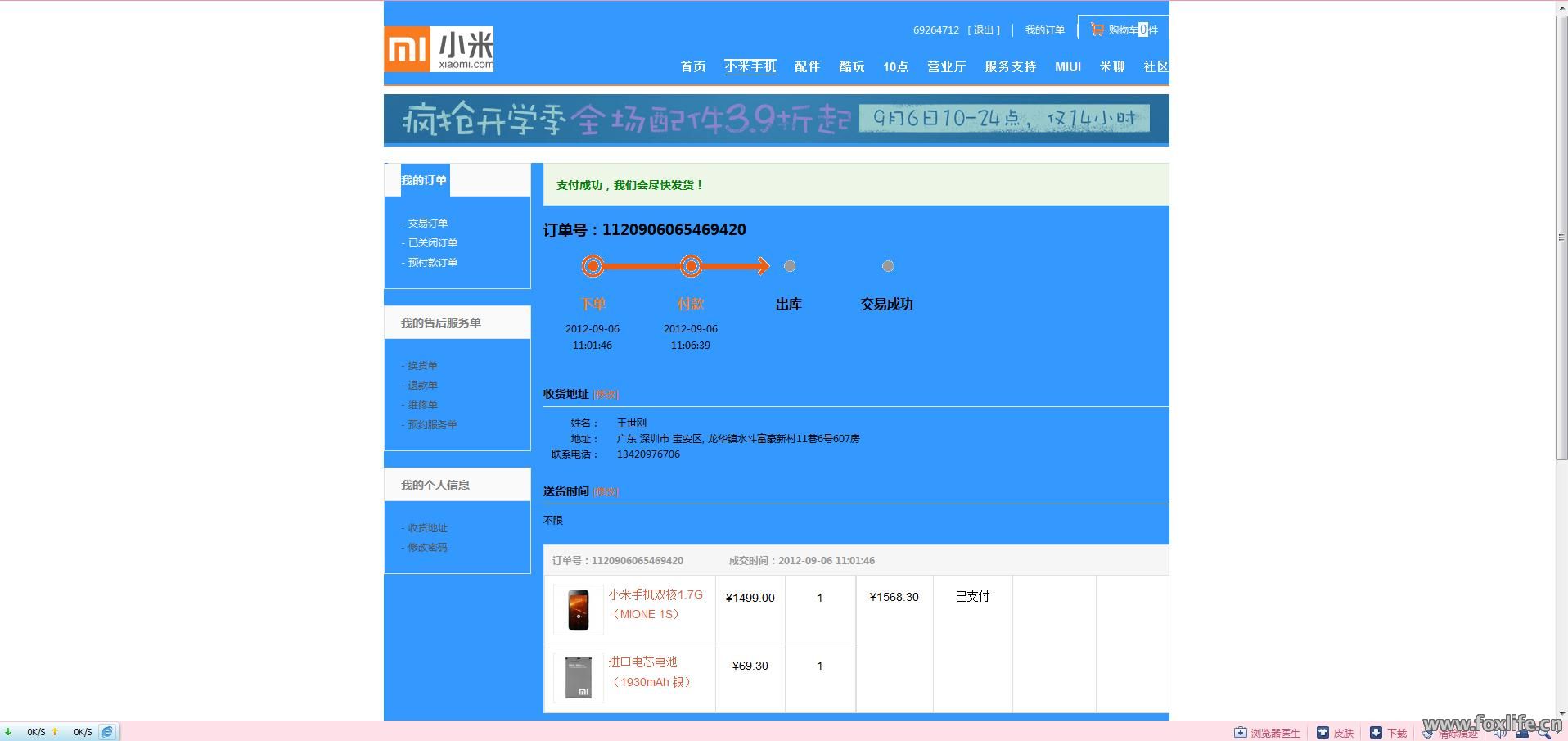This screenshot has height=741, width=1568.
Task: Click the MIONE 1S phone thumbnail
Action: click(x=578, y=610)
